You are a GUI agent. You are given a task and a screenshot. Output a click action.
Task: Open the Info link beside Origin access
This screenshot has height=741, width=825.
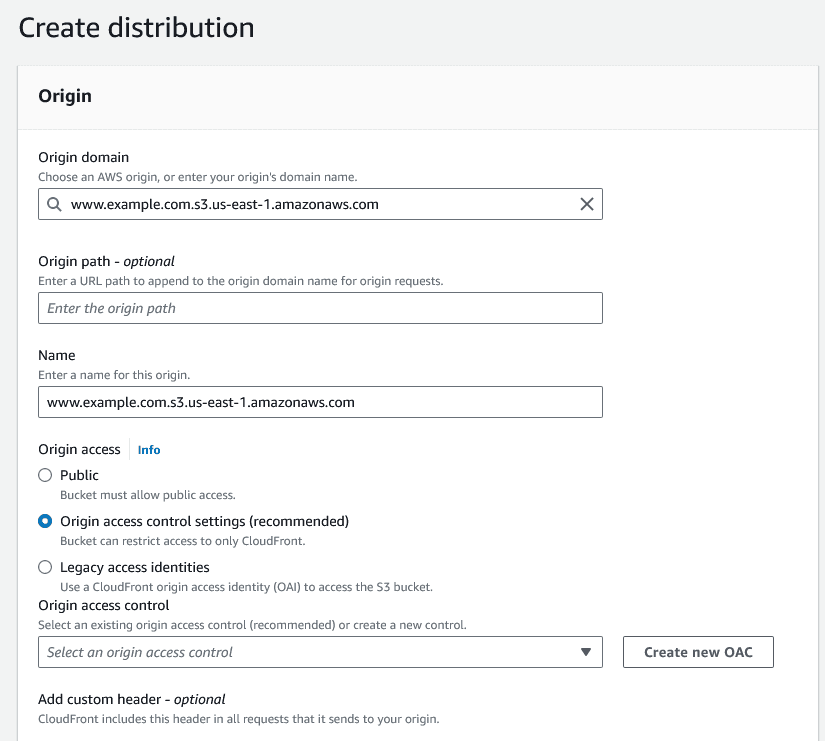click(x=148, y=450)
